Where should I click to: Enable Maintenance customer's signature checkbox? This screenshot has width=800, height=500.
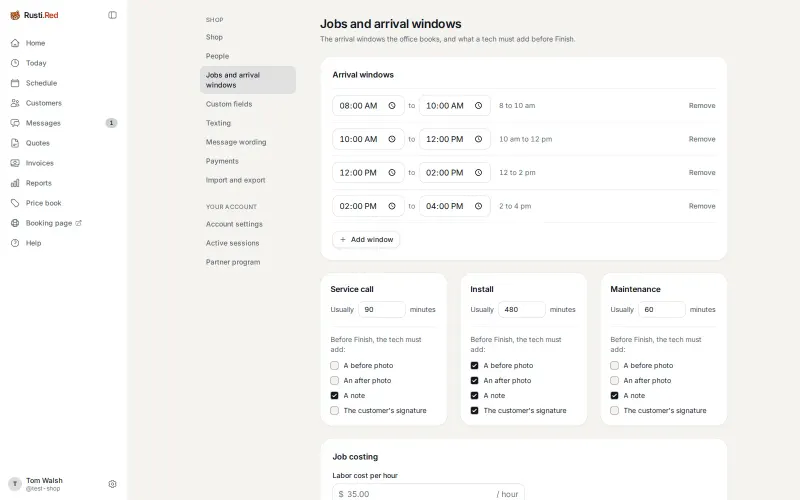614,410
